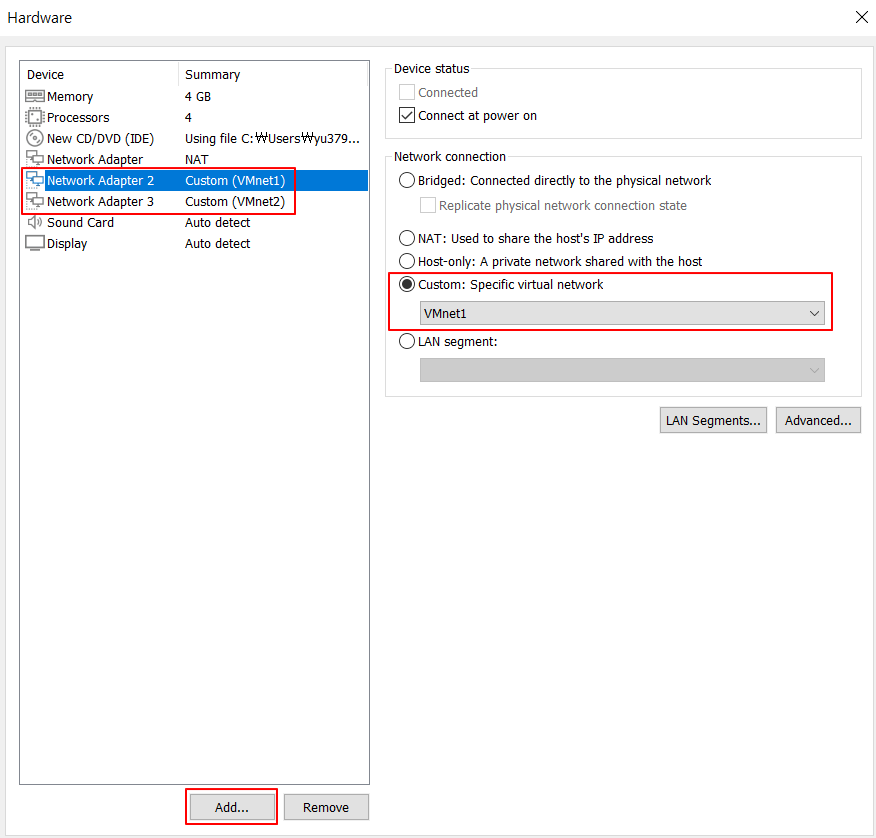Click the Custom (VMnet2) summary text

[x=235, y=201]
